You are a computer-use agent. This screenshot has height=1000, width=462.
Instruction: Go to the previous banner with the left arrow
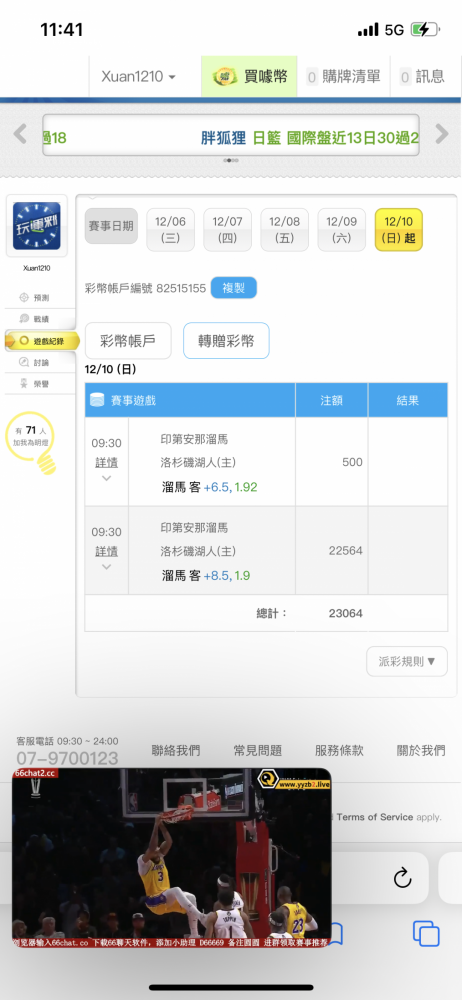tap(20, 134)
